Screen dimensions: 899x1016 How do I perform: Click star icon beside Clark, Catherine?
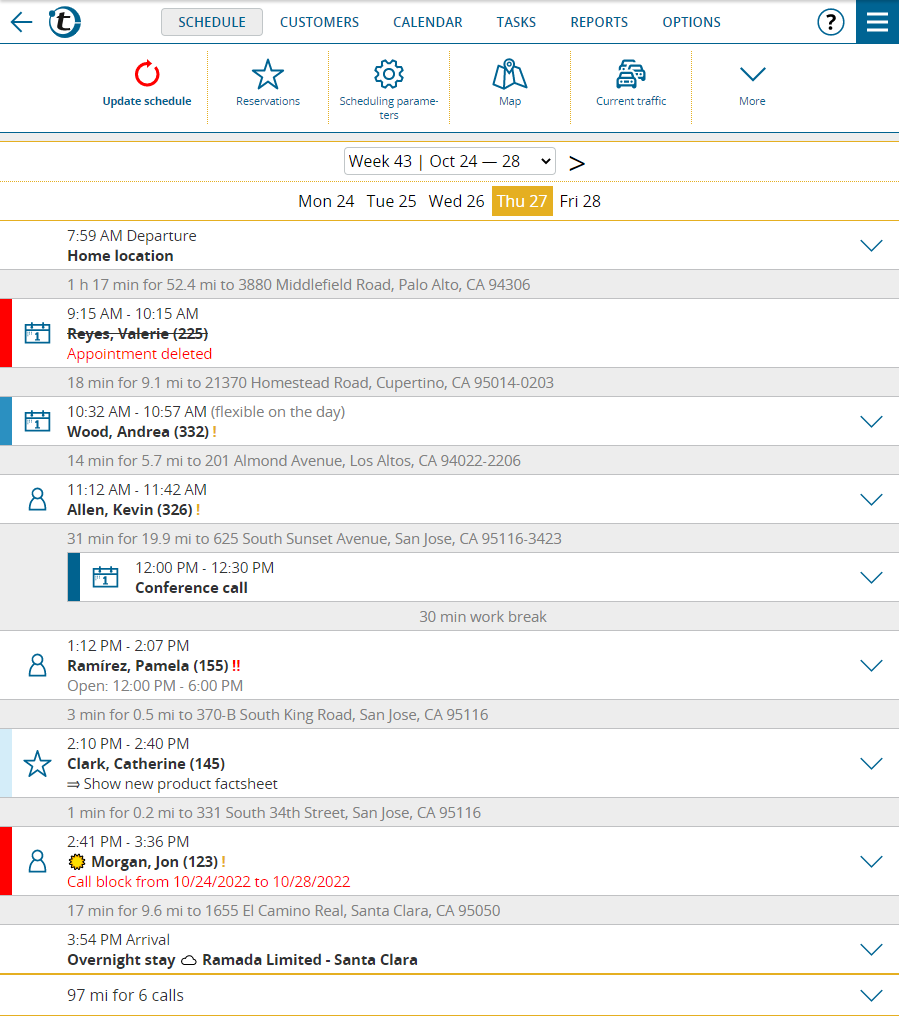point(37,764)
